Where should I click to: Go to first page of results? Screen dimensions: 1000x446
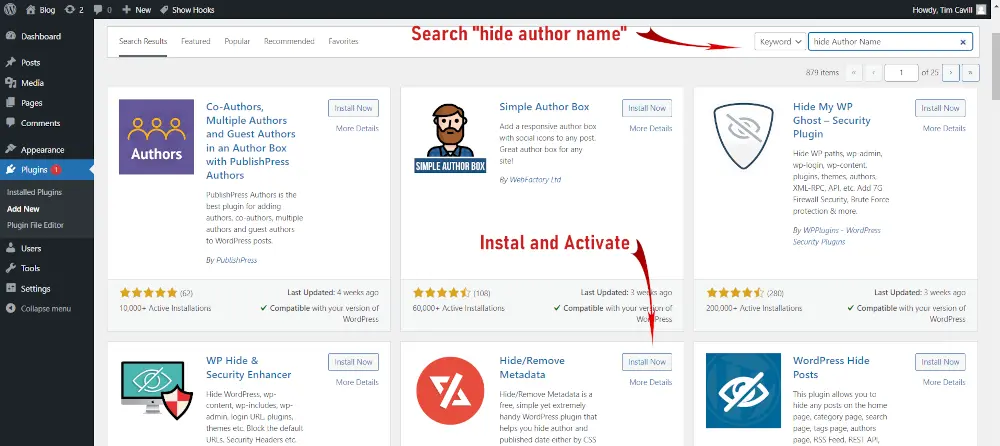(853, 72)
